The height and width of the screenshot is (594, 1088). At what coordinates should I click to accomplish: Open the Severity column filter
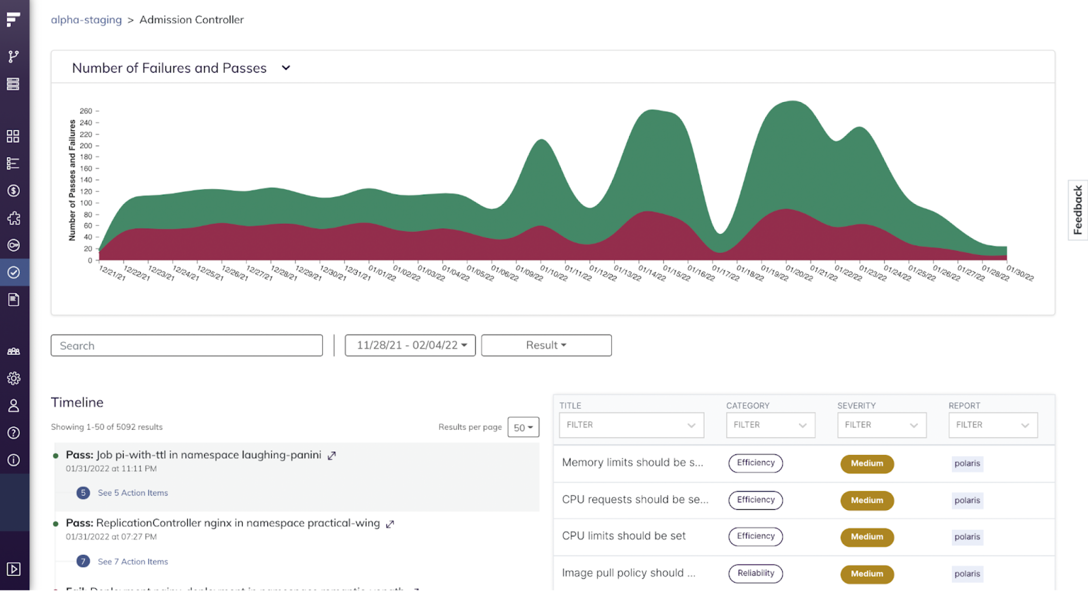(881, 425)
